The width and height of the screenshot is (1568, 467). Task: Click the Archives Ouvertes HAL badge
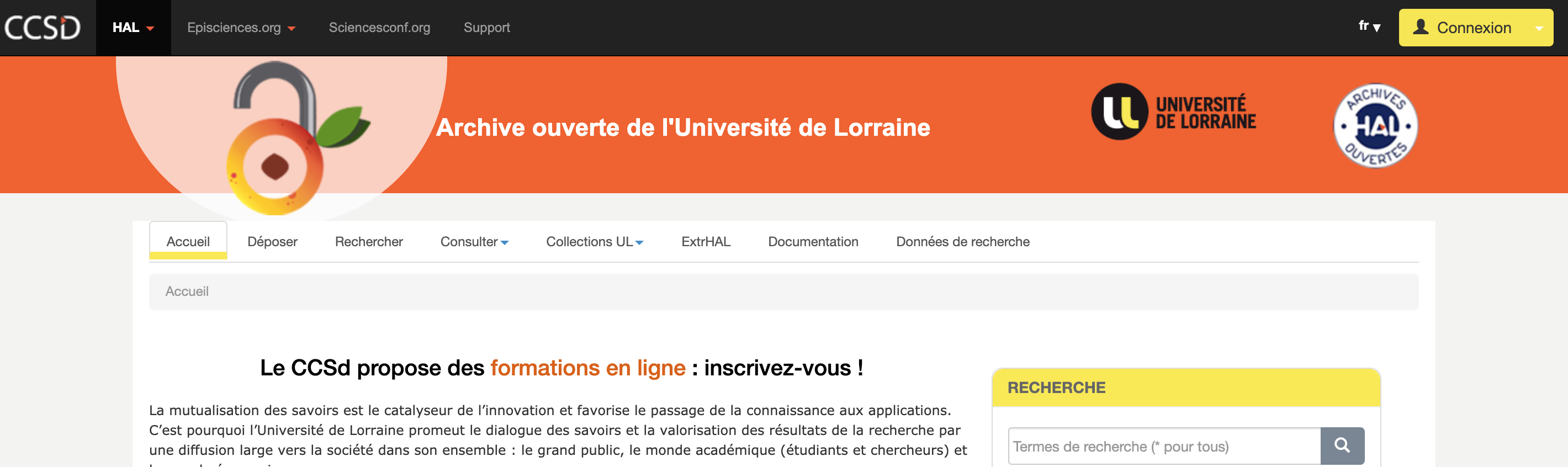(1375, 125)
